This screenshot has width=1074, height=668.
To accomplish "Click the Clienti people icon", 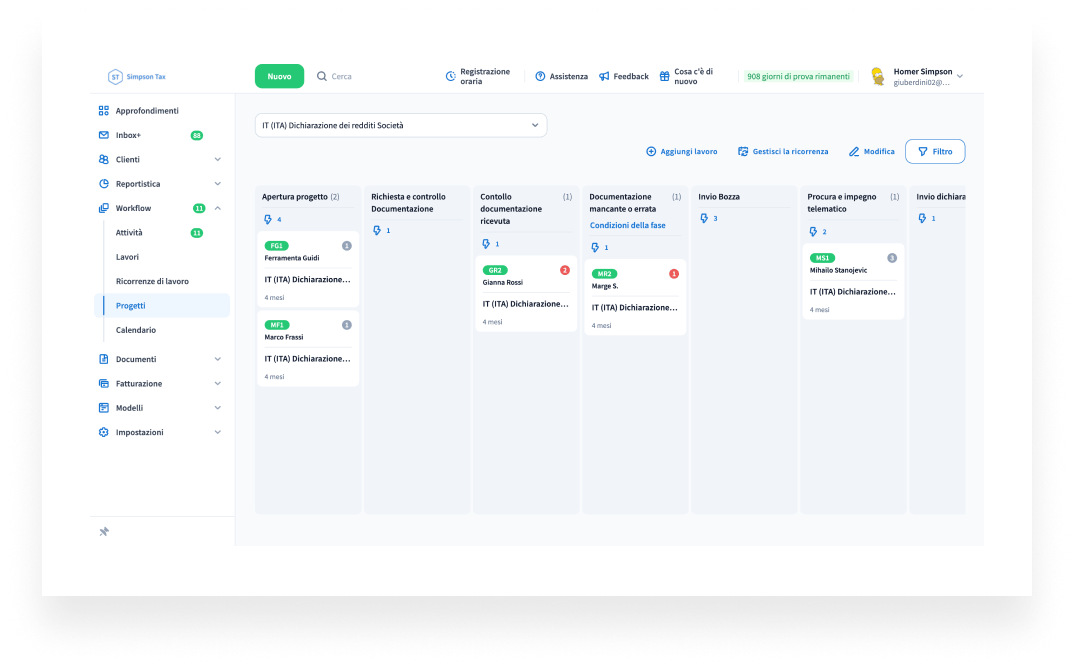I will click(103, 160).
